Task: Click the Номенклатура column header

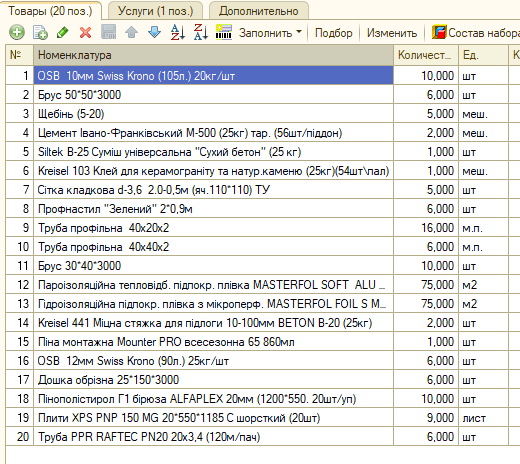Action: pyautogui.click(x=213, y=55)
